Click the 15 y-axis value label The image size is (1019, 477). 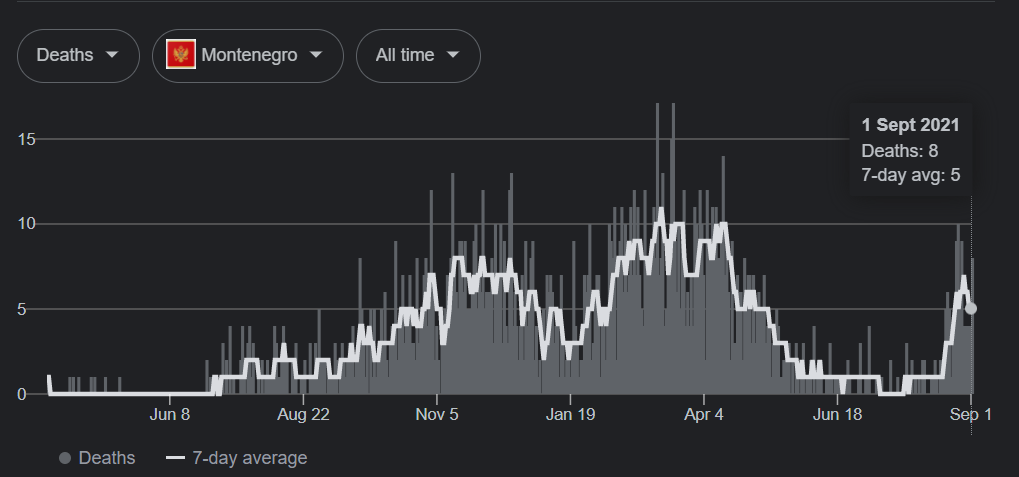[x=28, y=139]
